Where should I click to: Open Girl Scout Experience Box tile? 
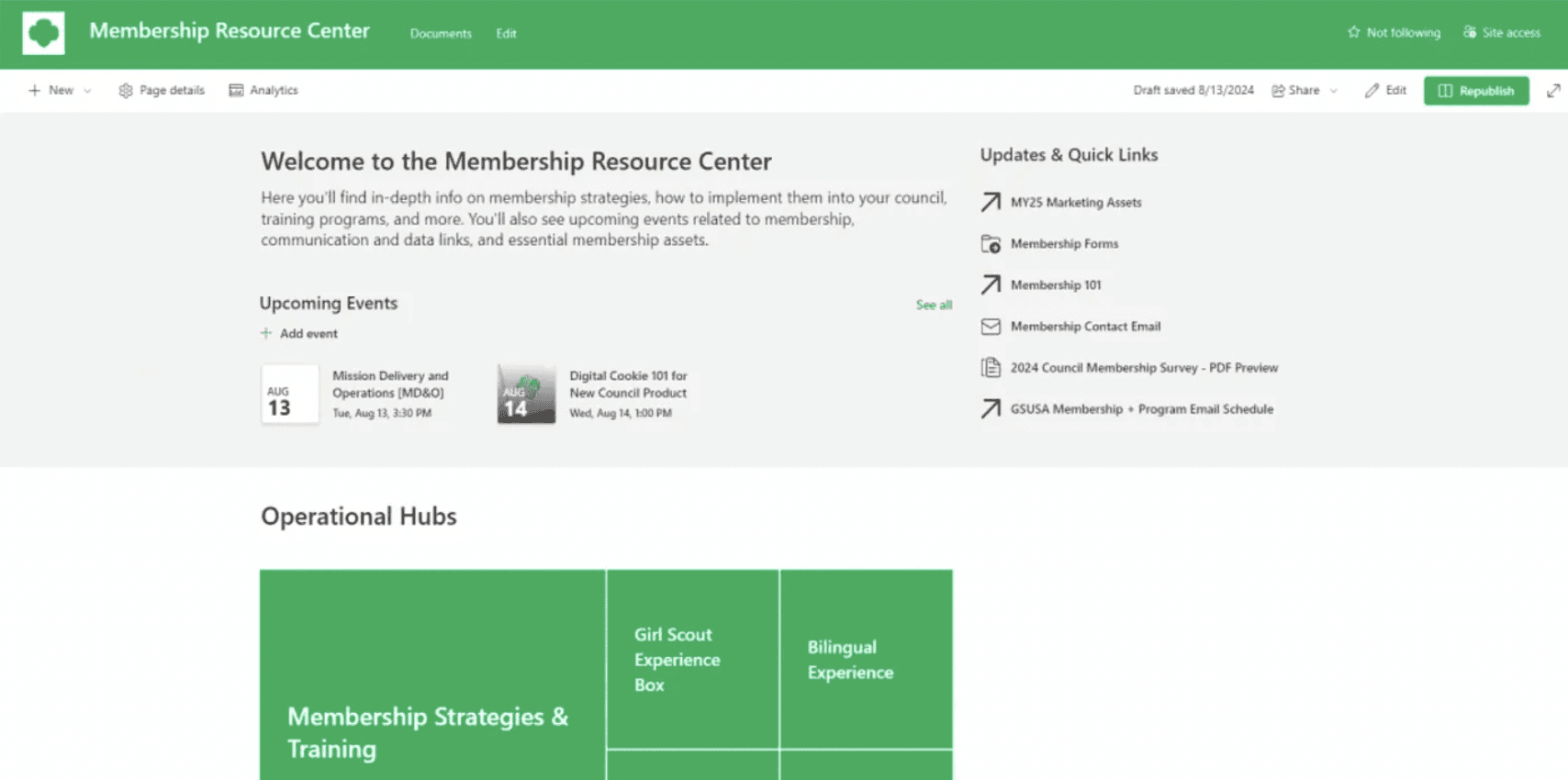[x=693, y=659]
